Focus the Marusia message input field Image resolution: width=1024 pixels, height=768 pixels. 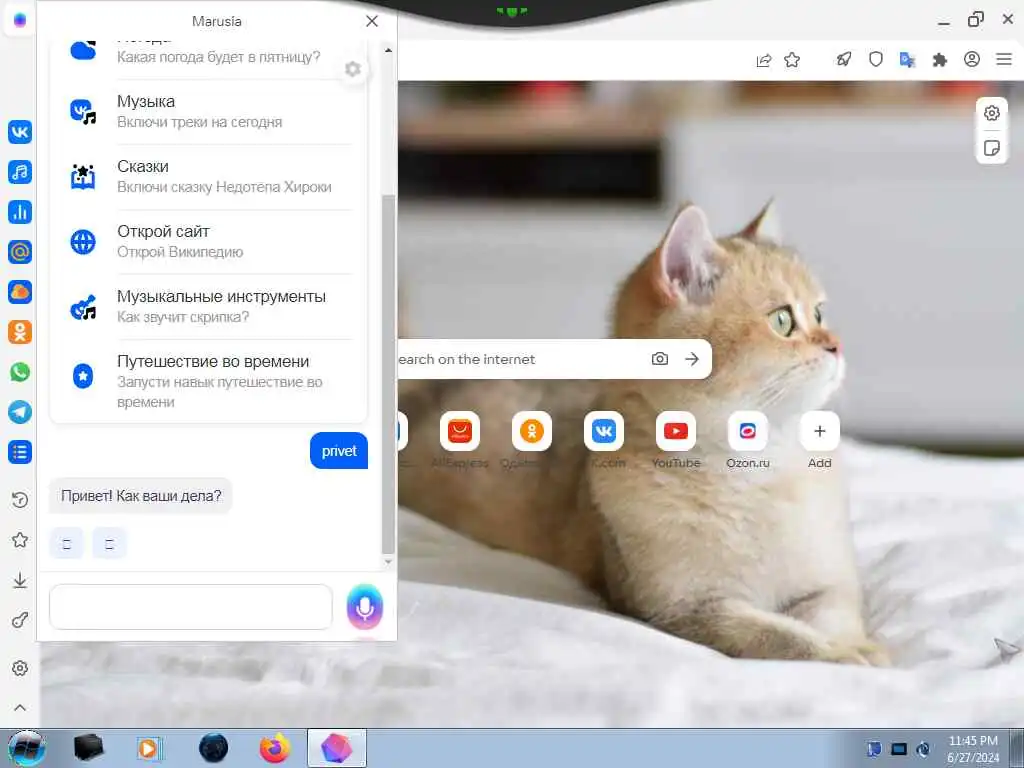191,607
